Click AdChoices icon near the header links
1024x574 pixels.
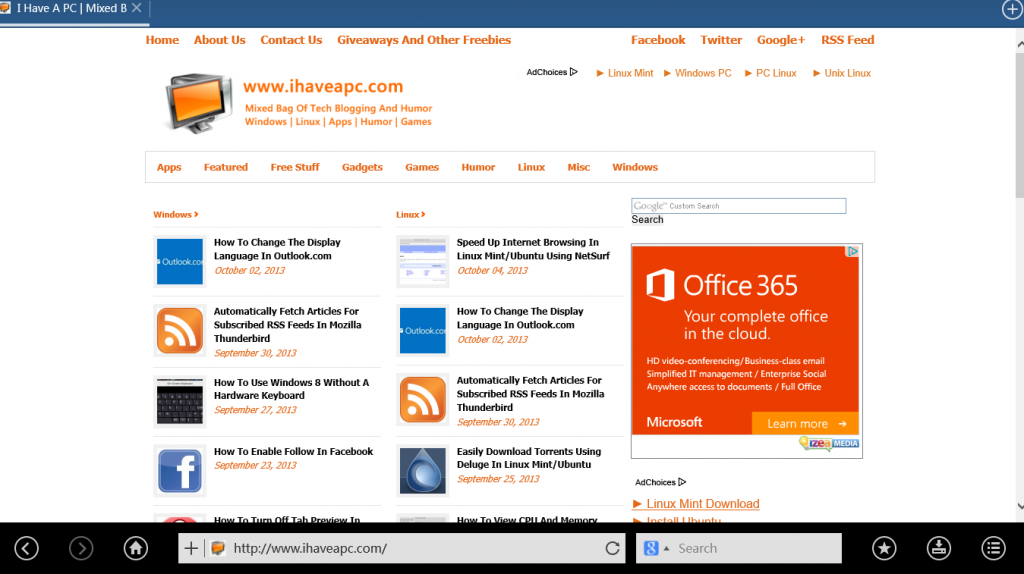coord(552,72)
